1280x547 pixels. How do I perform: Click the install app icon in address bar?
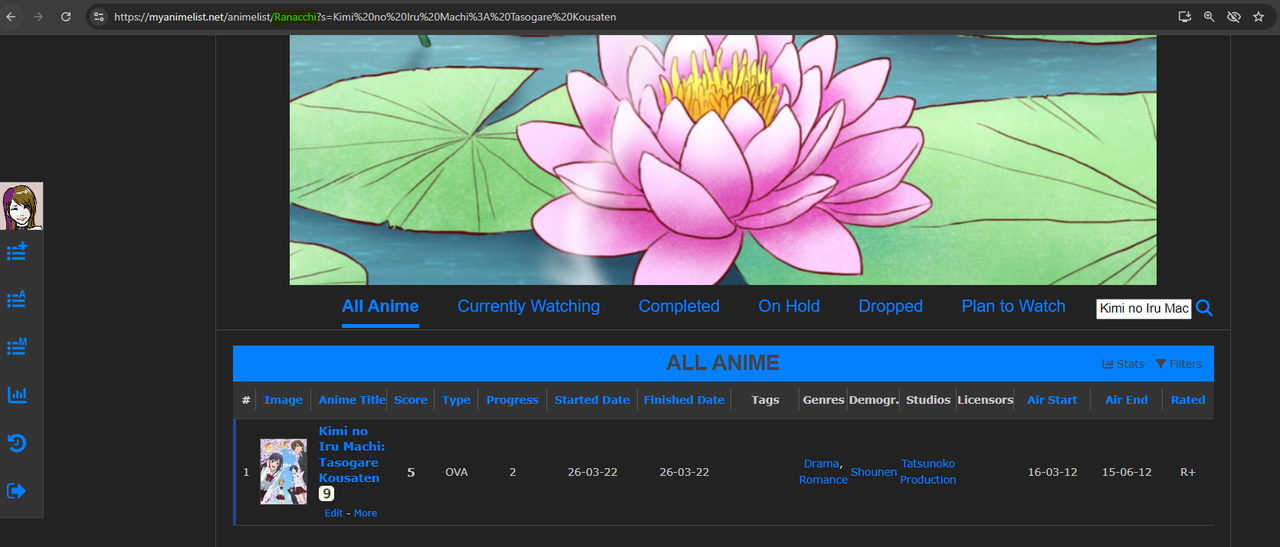click(1185, 17)
